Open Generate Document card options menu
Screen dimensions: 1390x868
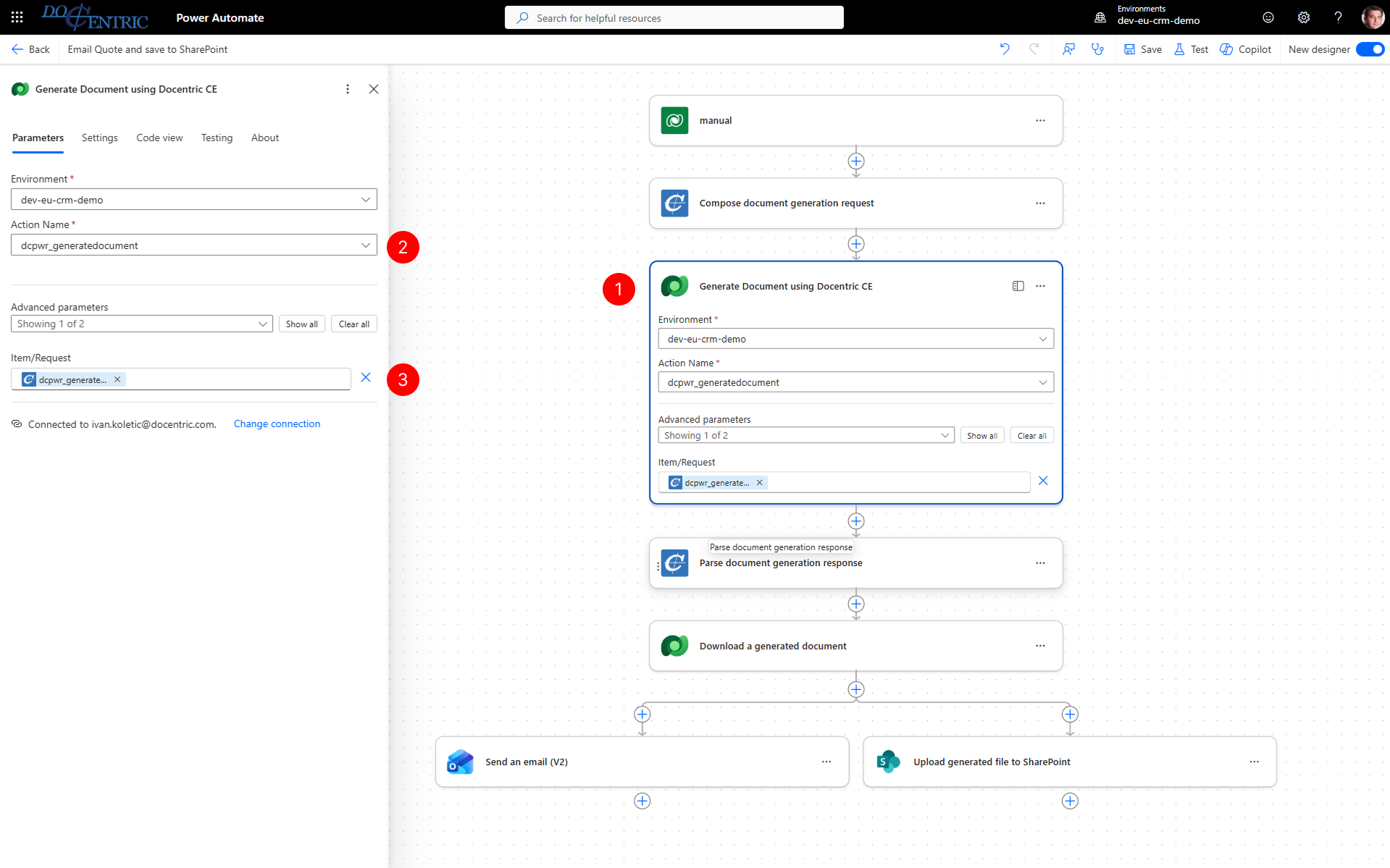(x=1040, y=286)
